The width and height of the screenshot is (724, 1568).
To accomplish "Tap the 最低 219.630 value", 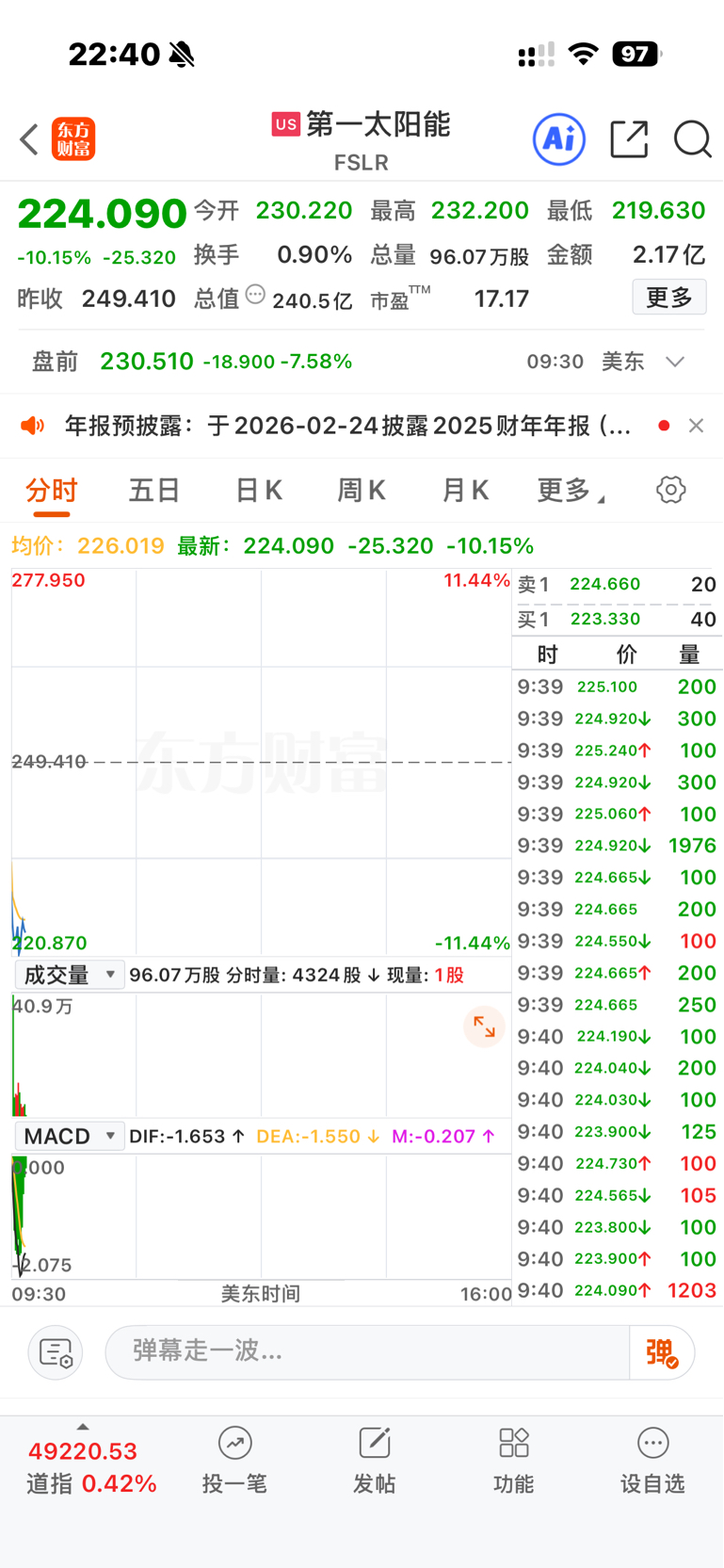I will pos(659,210).
